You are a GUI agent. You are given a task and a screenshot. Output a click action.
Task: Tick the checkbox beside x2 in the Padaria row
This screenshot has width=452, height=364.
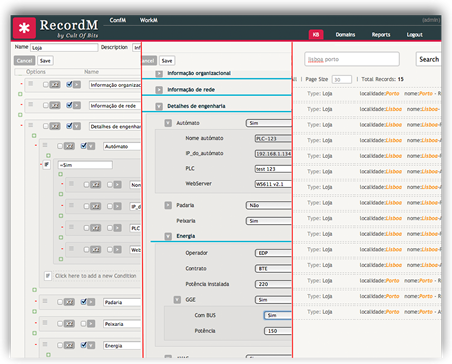[60, 302]
